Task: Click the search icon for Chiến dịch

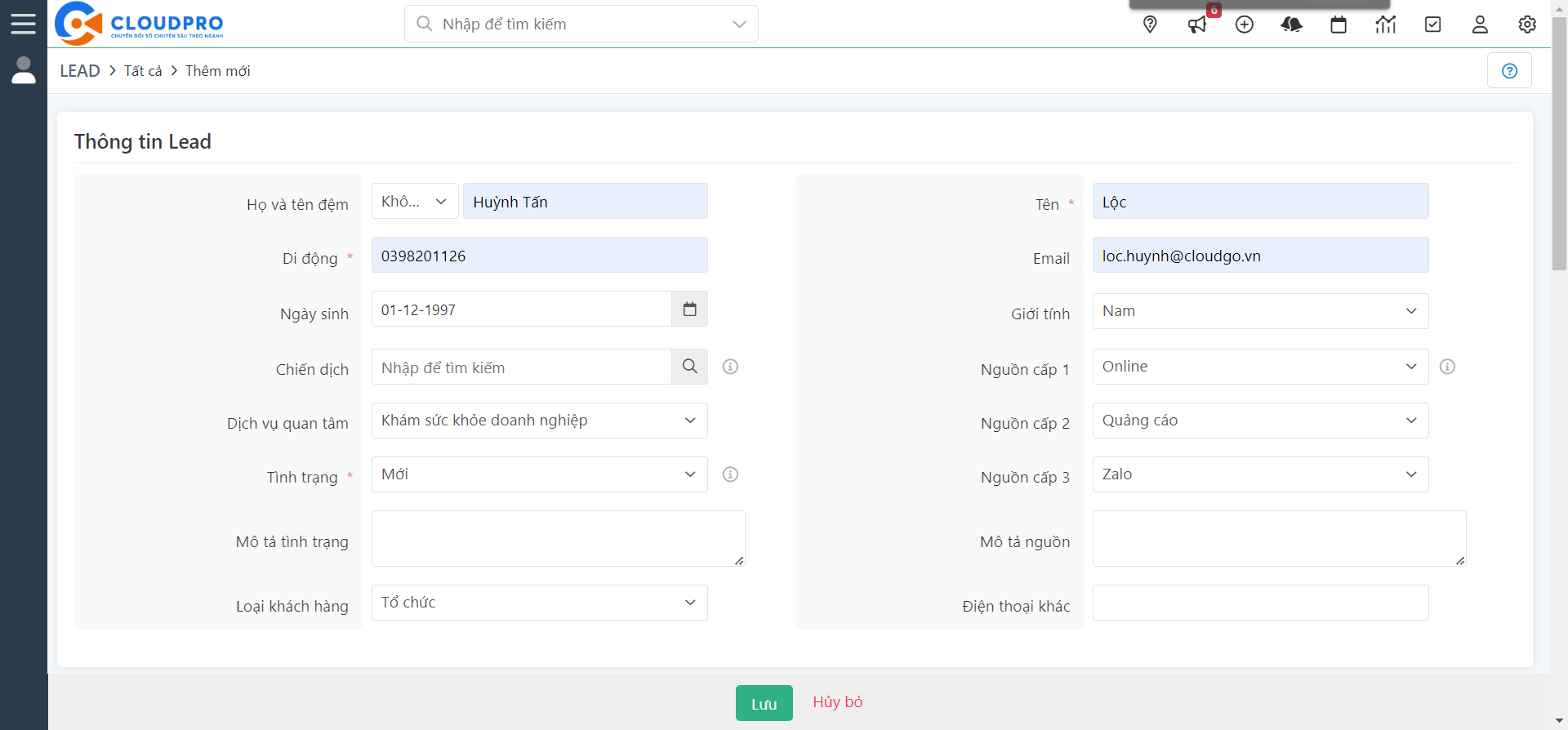Action: (x=690, y=367)
